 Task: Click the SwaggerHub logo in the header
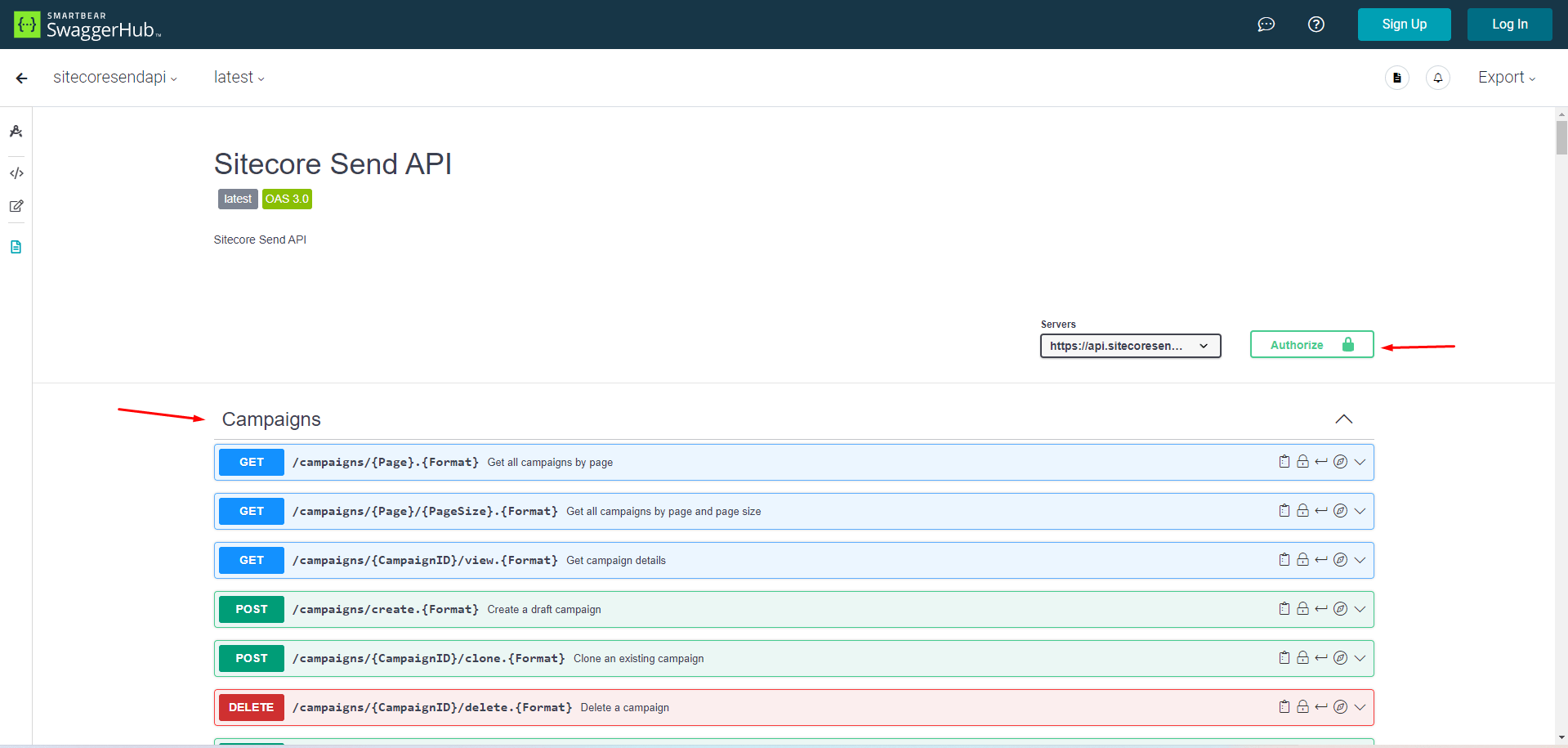pyautogui.click(x=87, y=25)
